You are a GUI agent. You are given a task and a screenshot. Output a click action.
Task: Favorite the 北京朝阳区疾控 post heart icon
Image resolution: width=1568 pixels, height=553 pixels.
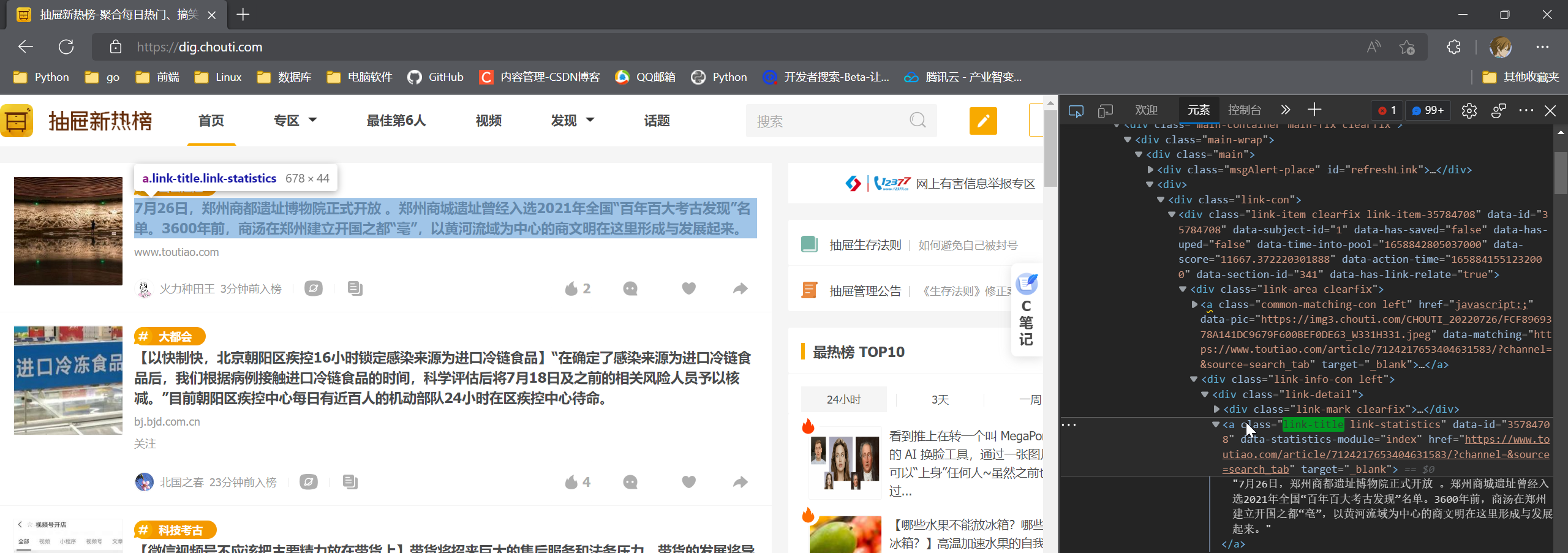pyautogui.click(x=689, y=482)
